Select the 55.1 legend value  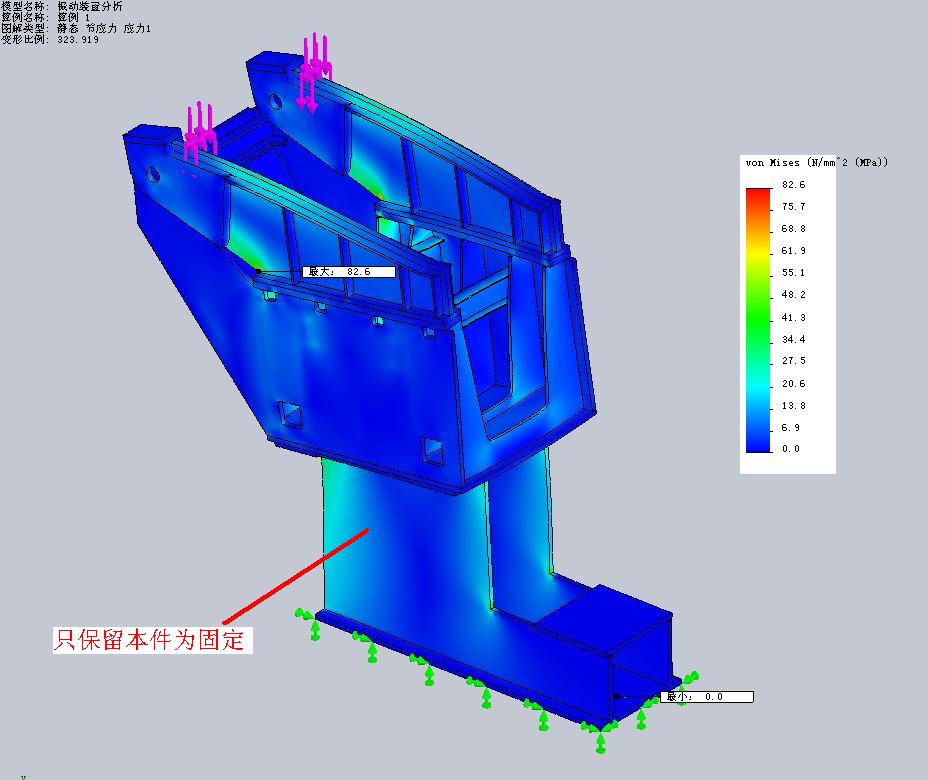tap(793, 272)
